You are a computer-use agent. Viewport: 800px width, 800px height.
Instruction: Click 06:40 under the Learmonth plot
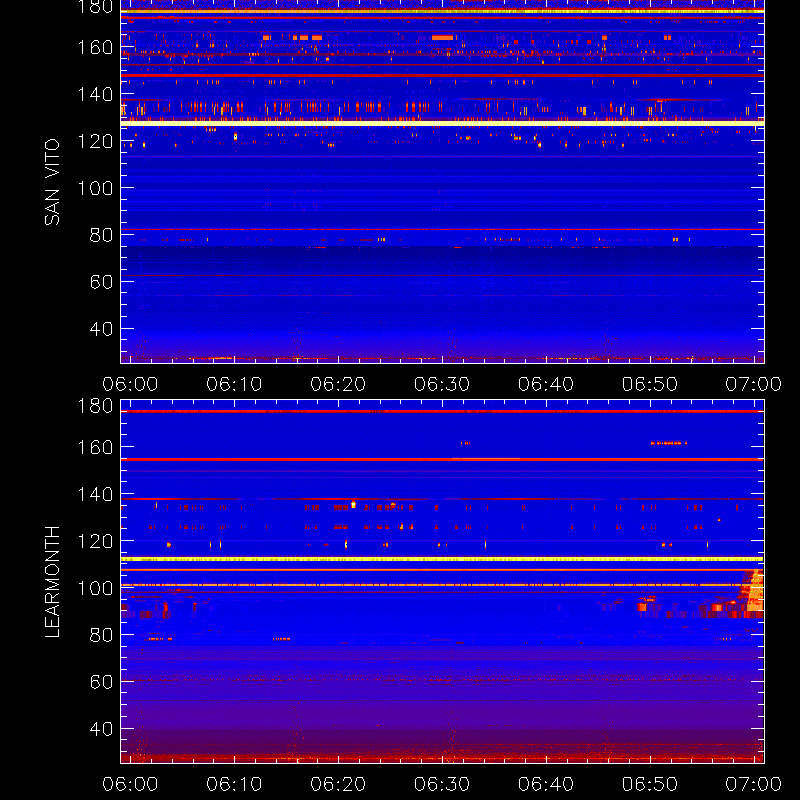pos(546,784)
